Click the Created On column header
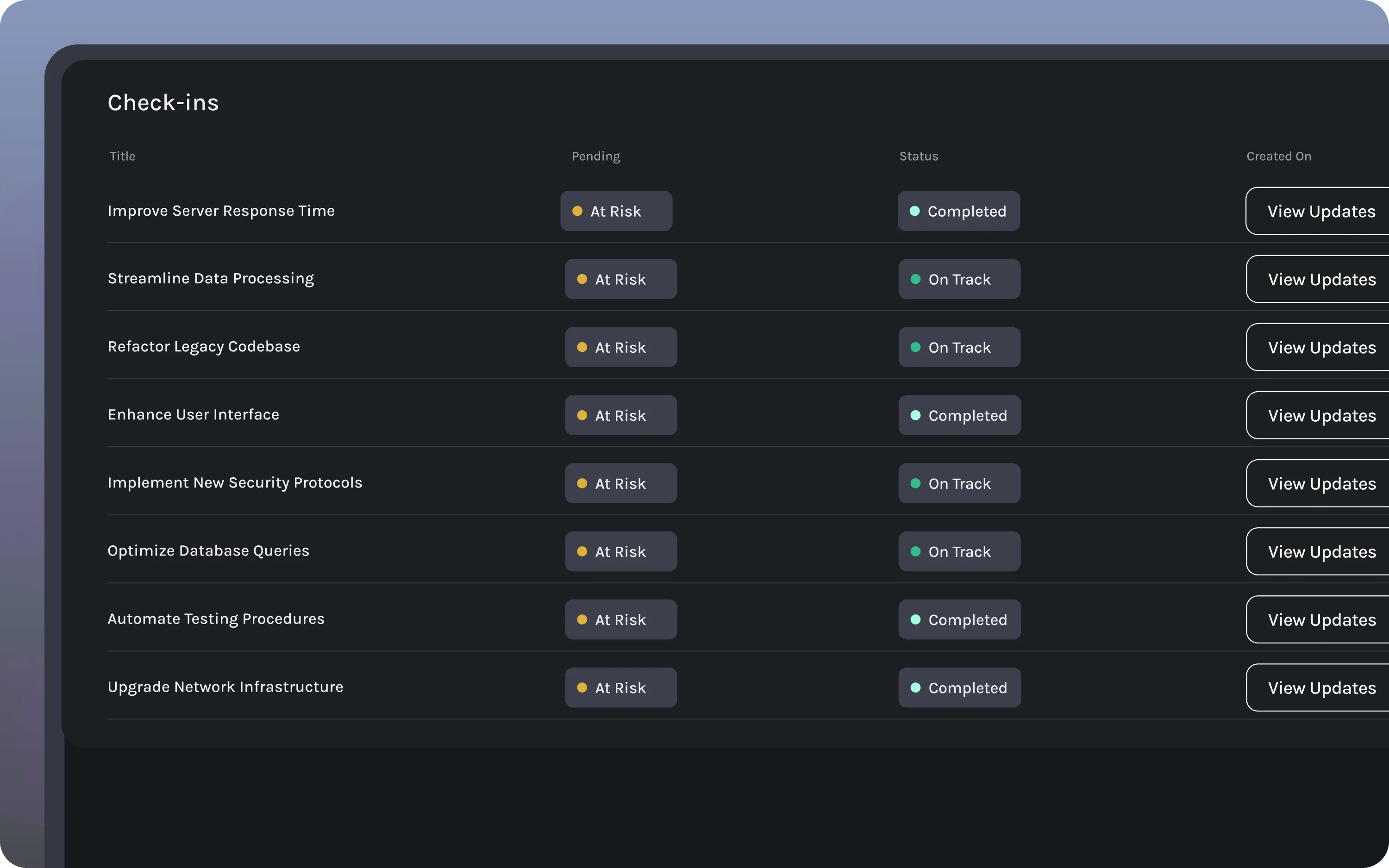Screen dimensions: 1389x868 [1278, 156]
